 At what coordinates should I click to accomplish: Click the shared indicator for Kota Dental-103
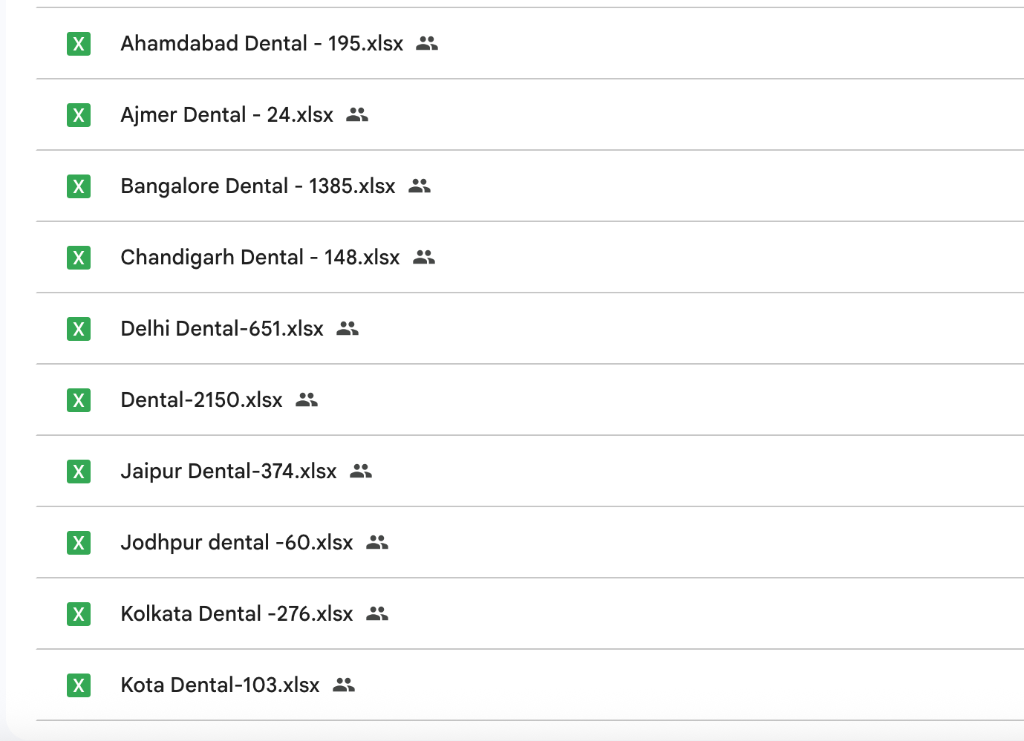point(345,685)
